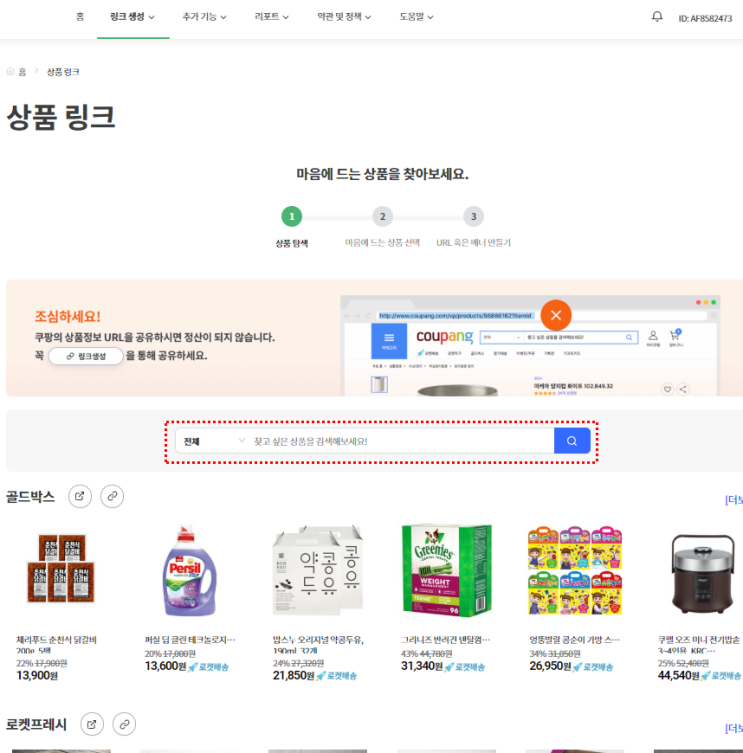
Task: Click the blue search magnifier button
Action: point(572,441)
